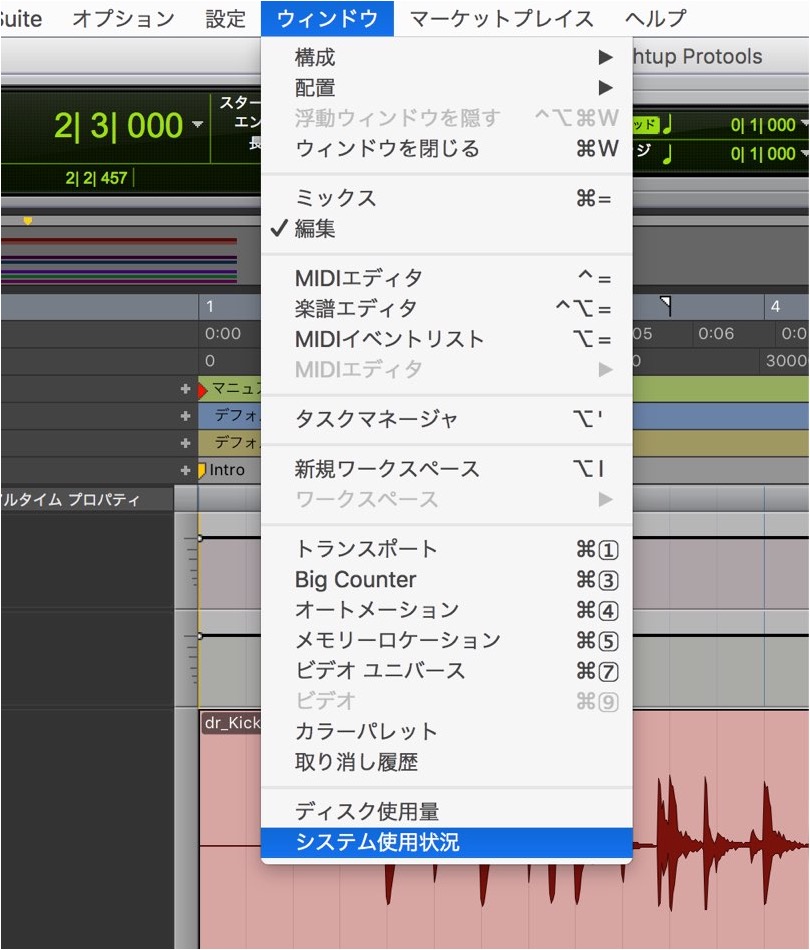Show the Big Counter window
This screenshot has width=810, height=950.
(x=446, y=579)
